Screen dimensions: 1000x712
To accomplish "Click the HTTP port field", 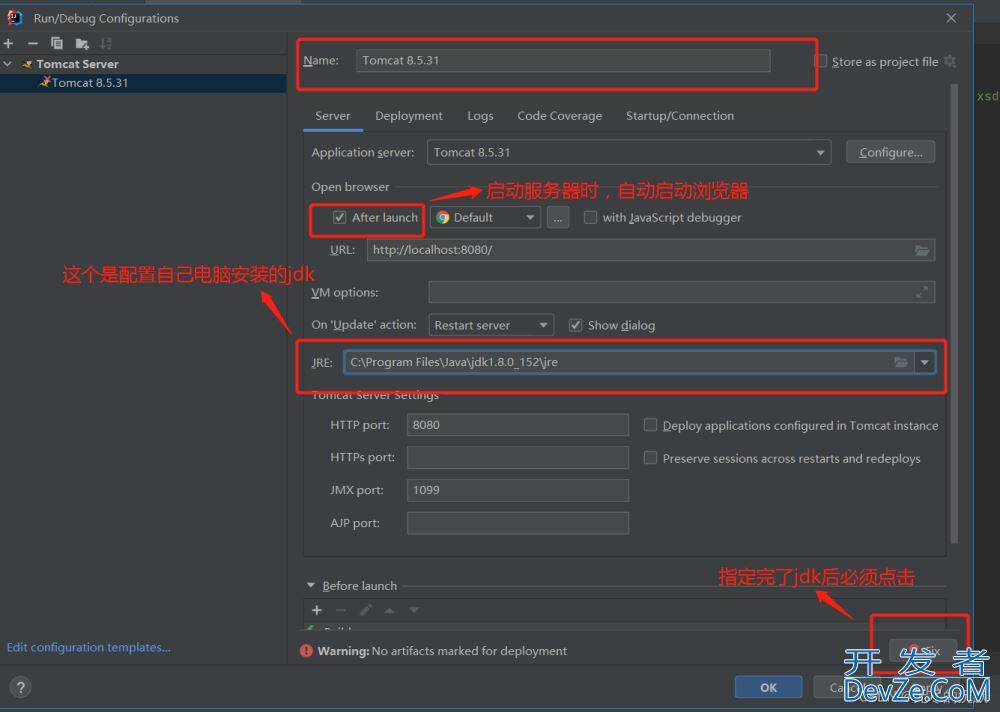I will (x=517, y=425).
